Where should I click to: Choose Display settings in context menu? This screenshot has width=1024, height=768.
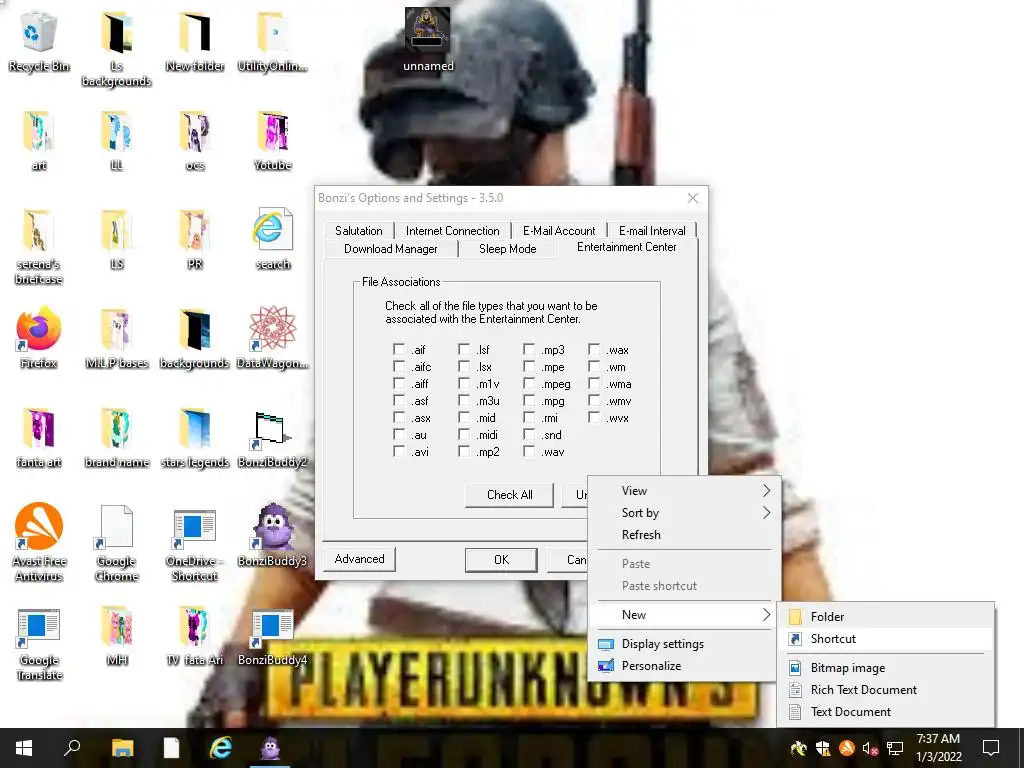tap(684, 644)
